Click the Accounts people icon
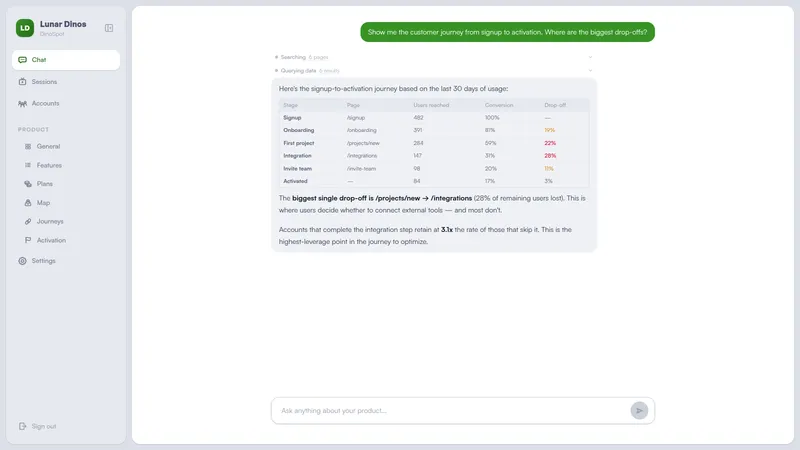 coord(22,104)
